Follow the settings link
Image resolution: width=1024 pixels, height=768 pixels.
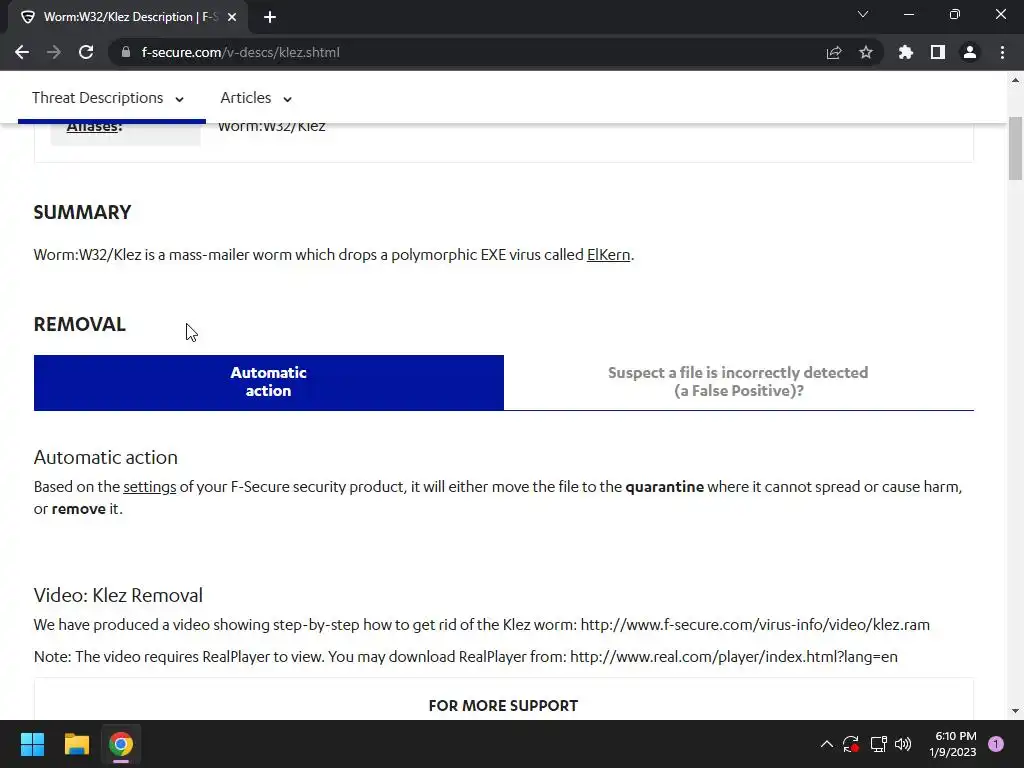[x=150, y=487]
